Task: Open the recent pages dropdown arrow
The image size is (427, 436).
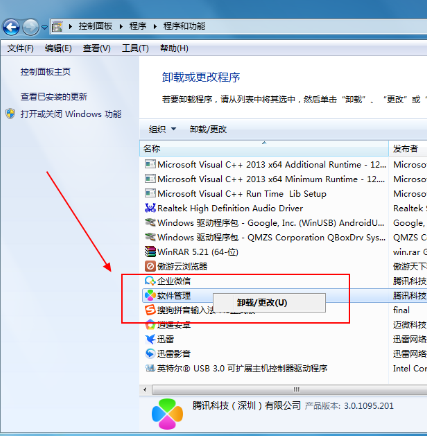Action: coord(45,27)
